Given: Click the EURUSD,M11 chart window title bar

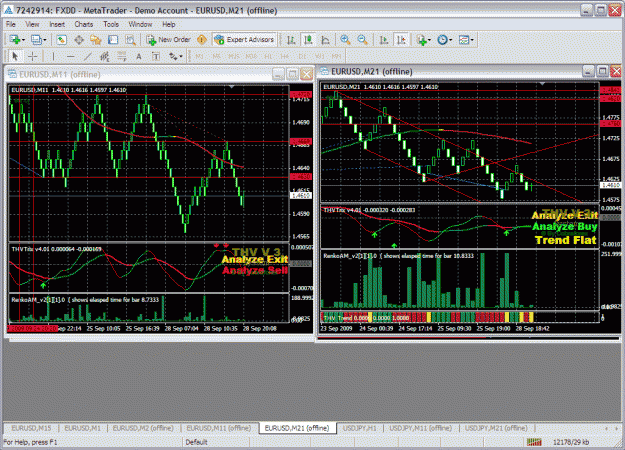Looking at the screenshot, I should [140, 74].
